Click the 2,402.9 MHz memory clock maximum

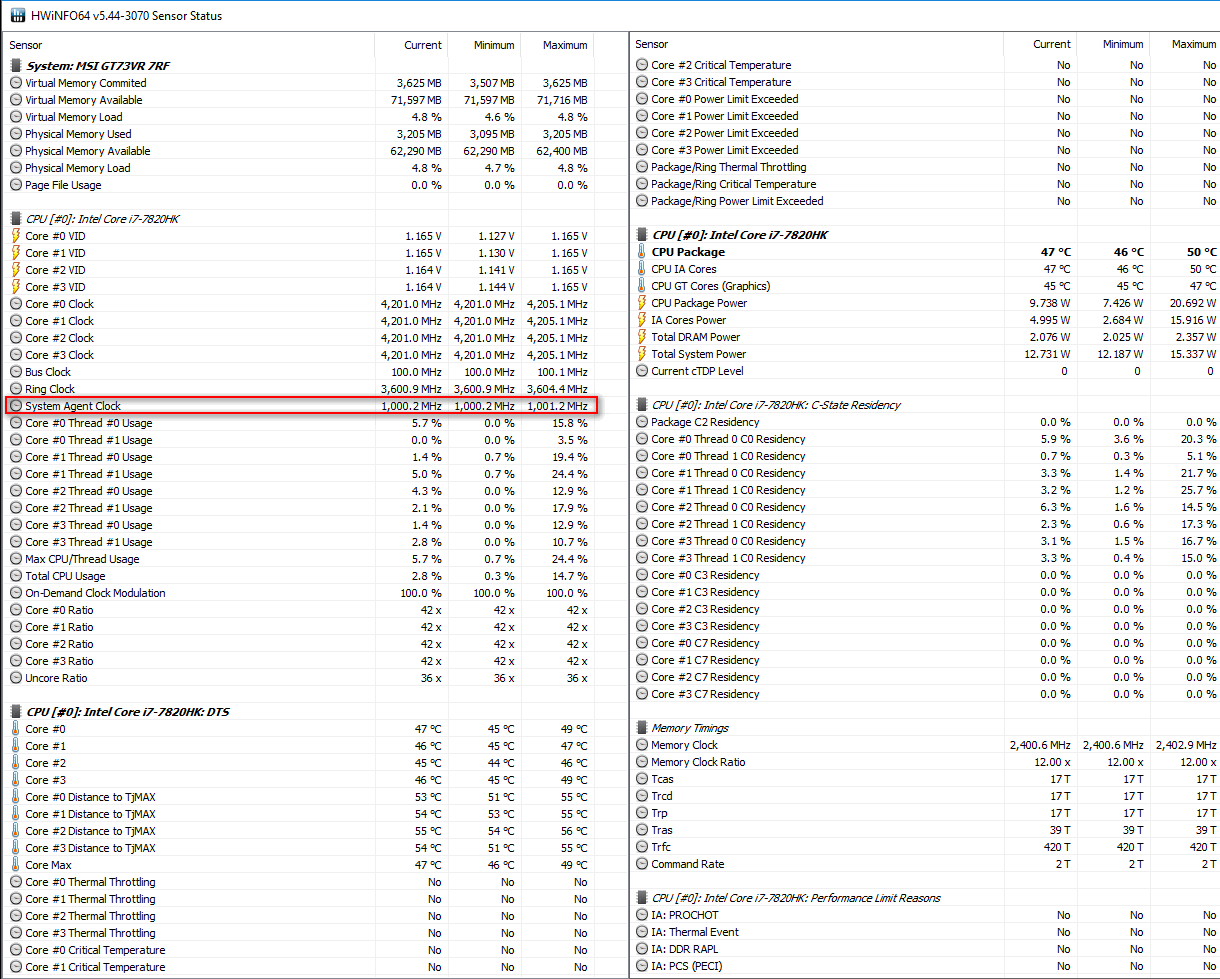(1185, 745)
